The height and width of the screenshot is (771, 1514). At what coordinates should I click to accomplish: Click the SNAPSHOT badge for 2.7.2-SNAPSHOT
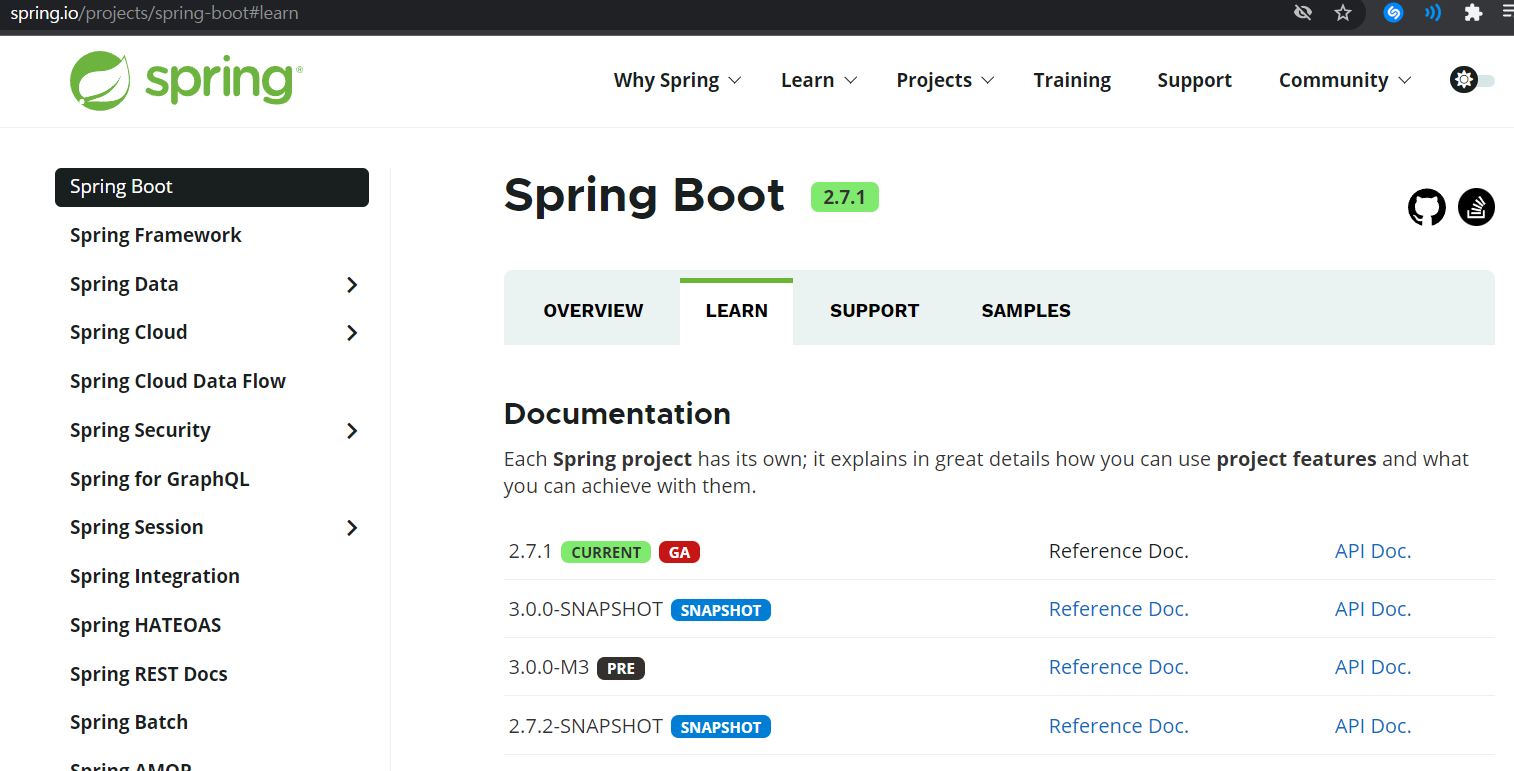pos(720,727)
